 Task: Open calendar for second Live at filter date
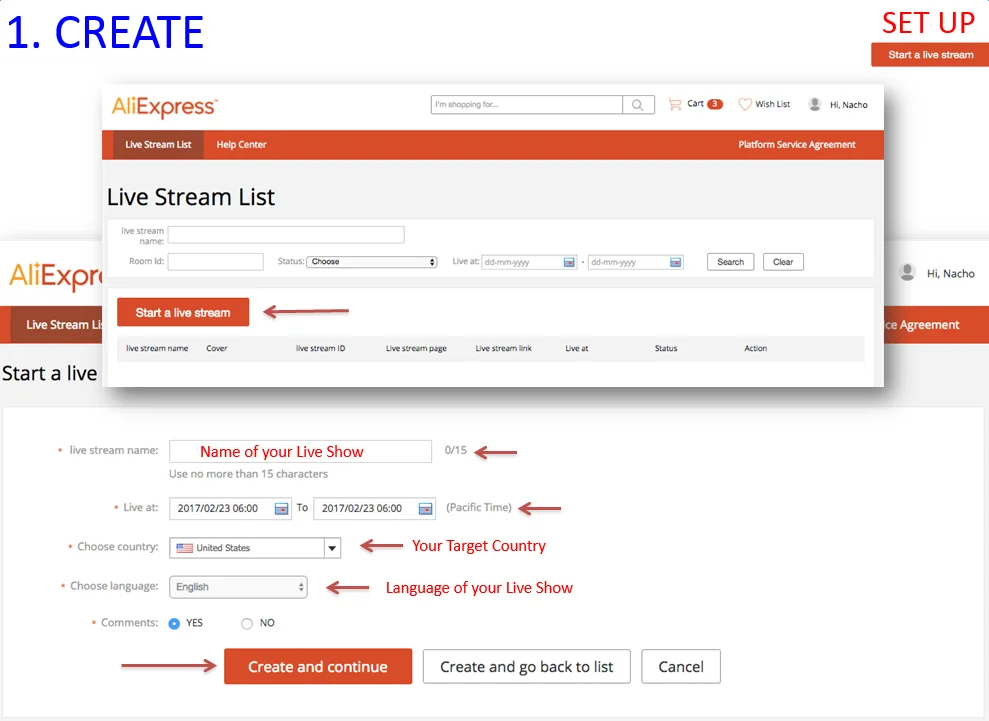coord(676,262)
